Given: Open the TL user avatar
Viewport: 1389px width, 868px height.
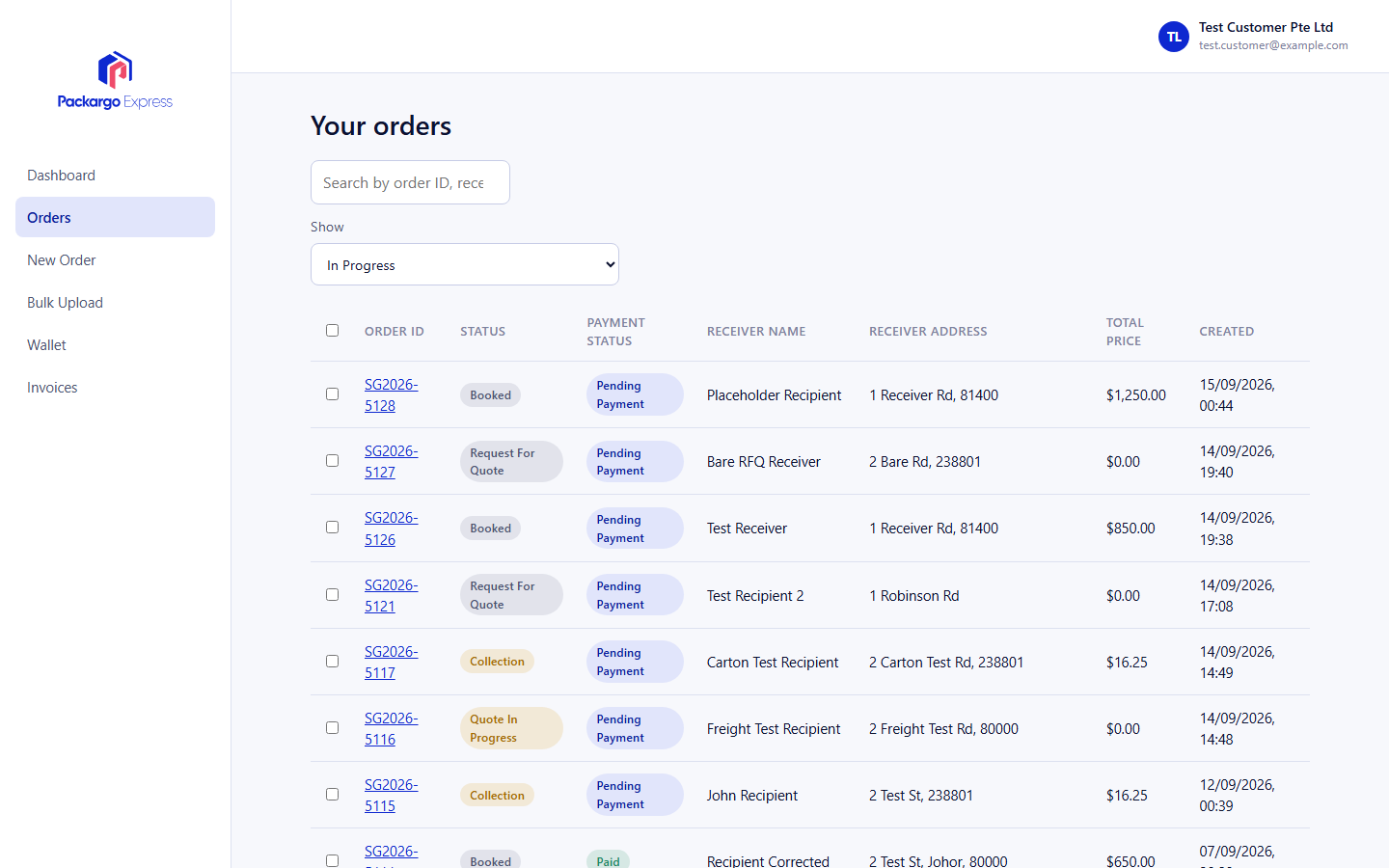Looking at the screenshot, I should 1173,37.
